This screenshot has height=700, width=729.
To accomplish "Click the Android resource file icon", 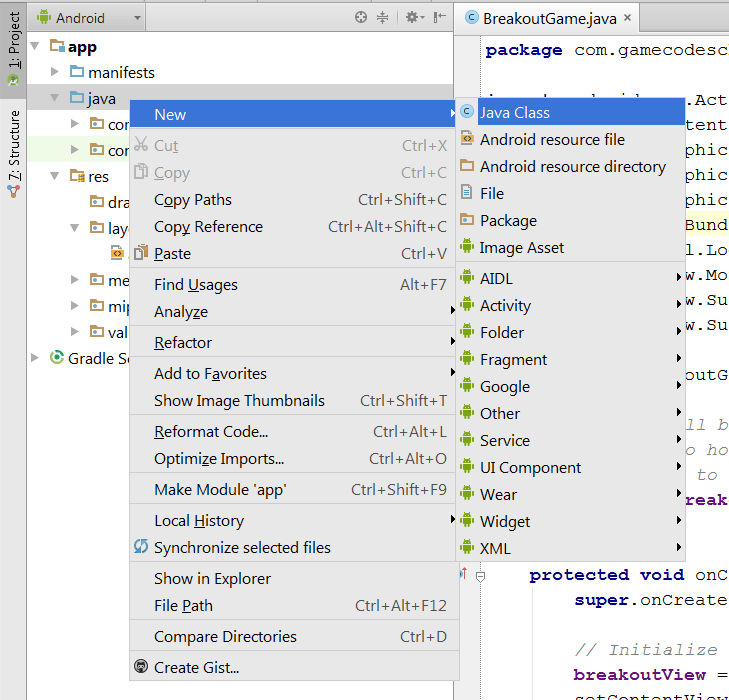I will pos(467,139).
